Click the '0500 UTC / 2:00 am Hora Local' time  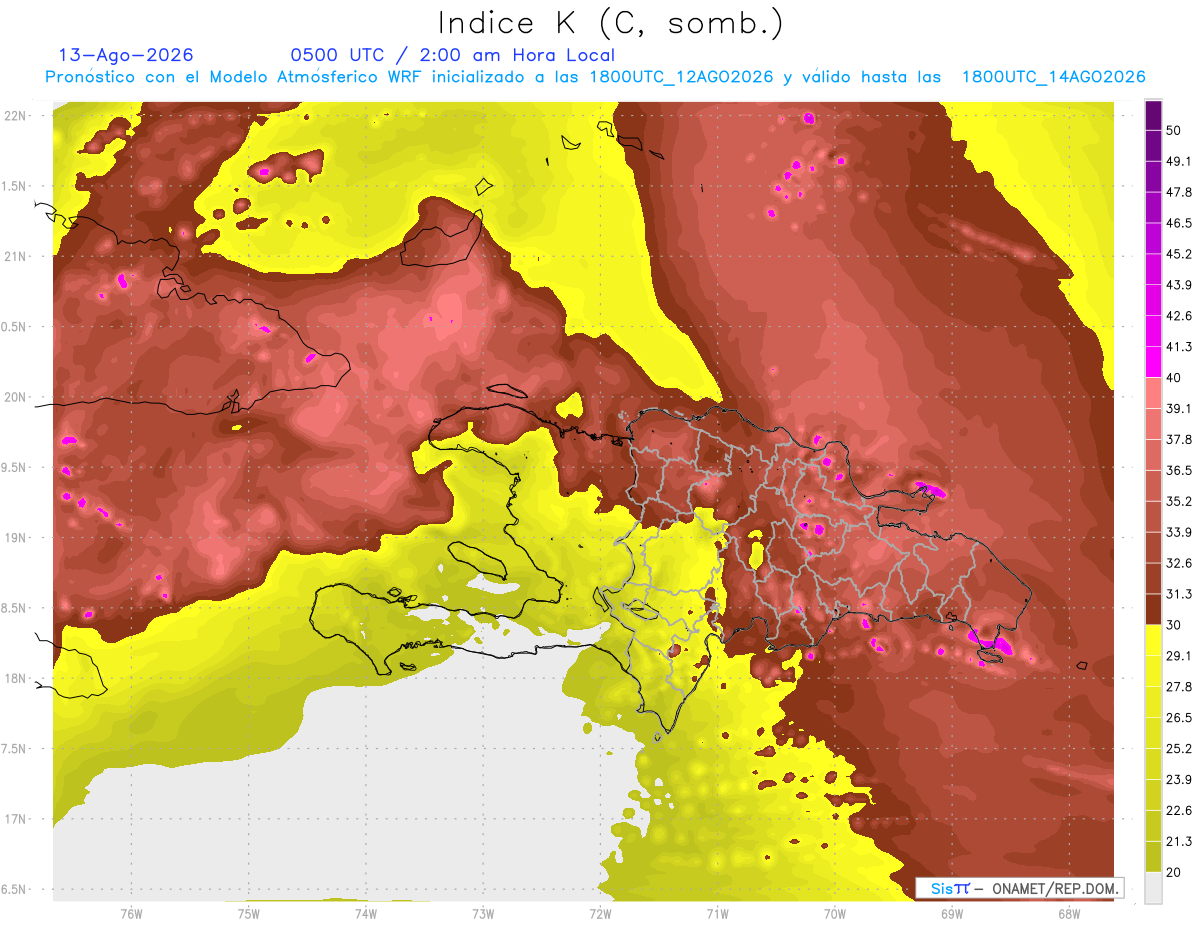(x=452, y=55)
